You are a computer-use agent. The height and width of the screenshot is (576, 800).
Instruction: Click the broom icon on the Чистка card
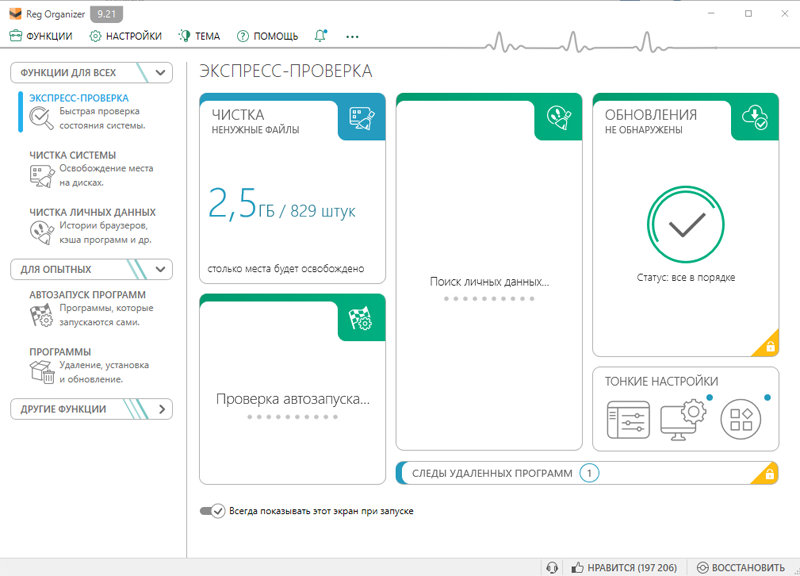(x=362, y=118)
